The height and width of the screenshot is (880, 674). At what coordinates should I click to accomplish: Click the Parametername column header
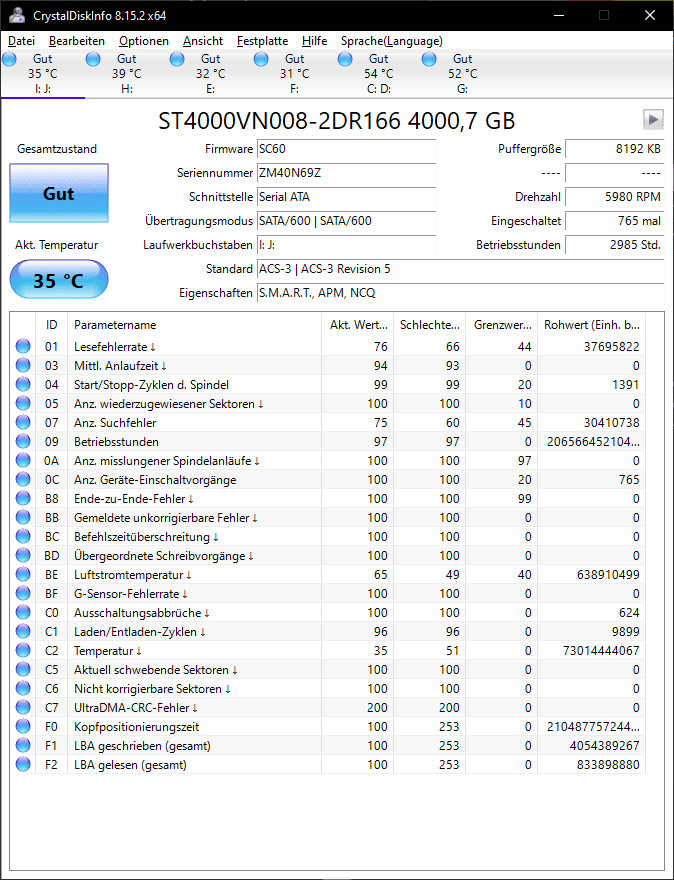[194, 325]
